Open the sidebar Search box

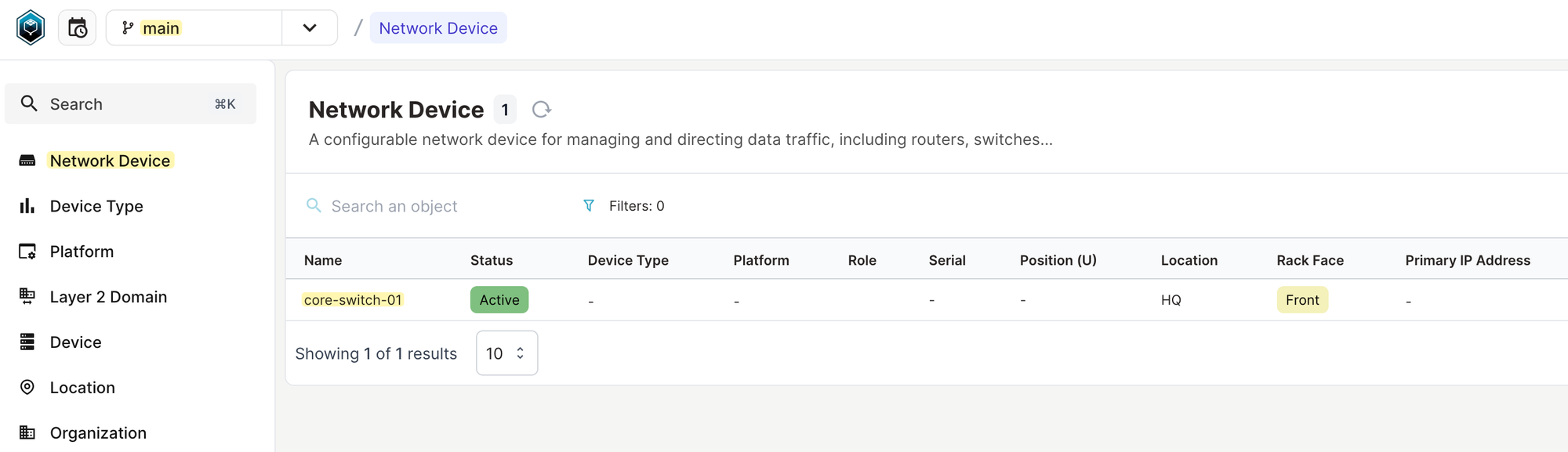click(130, 104)
